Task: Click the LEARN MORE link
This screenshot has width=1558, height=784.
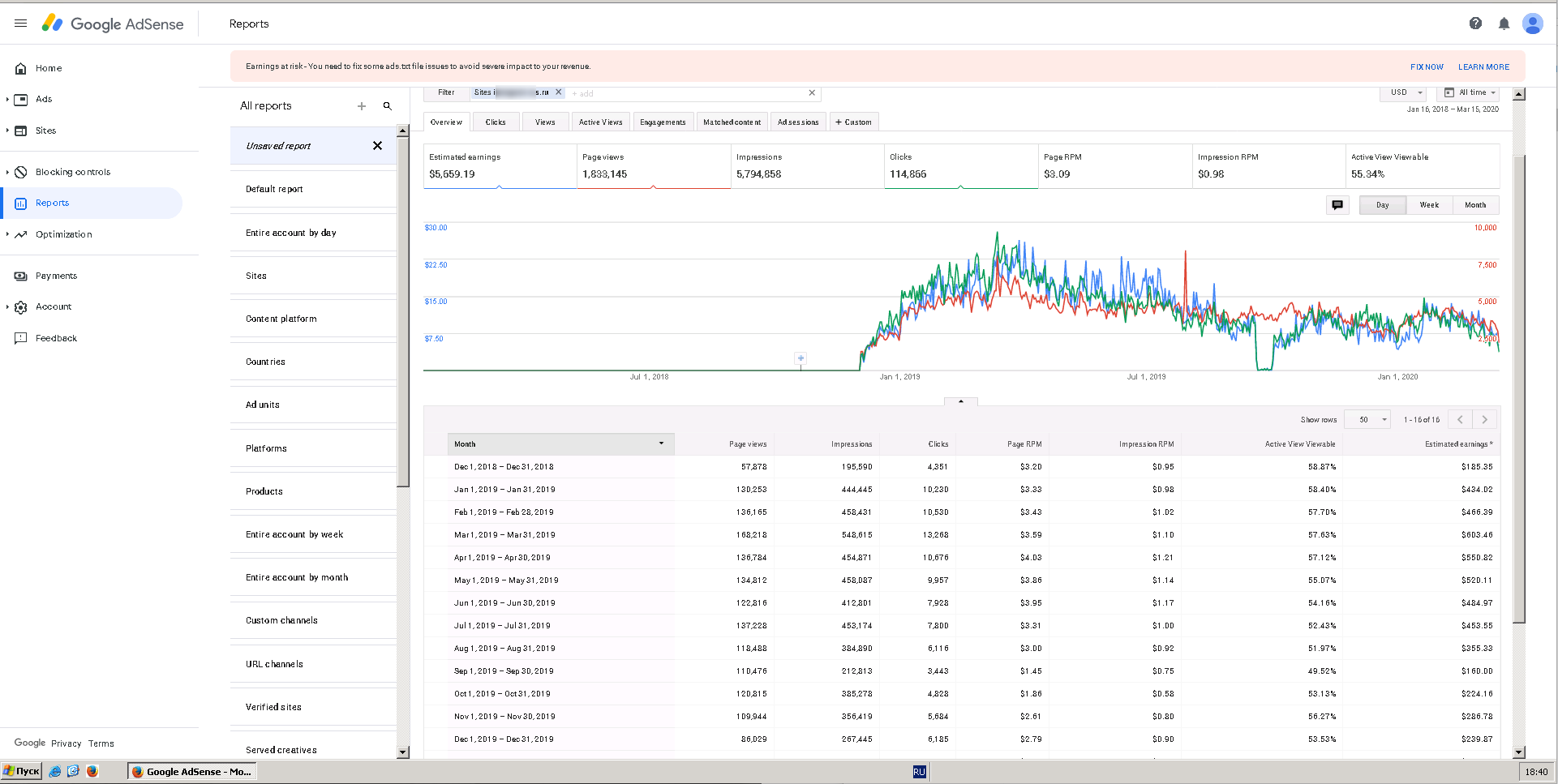Action: pyautogui.click(x=1483, y=67)
